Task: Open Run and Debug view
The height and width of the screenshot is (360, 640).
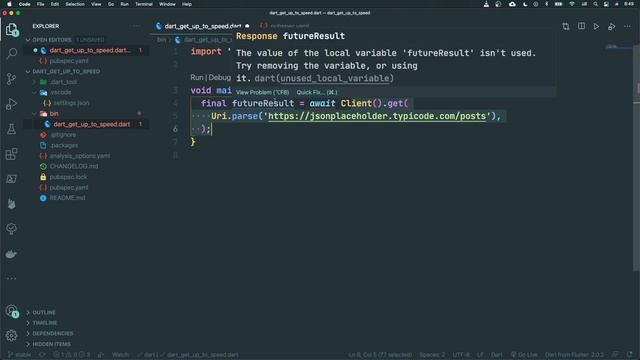Action: 11,104
